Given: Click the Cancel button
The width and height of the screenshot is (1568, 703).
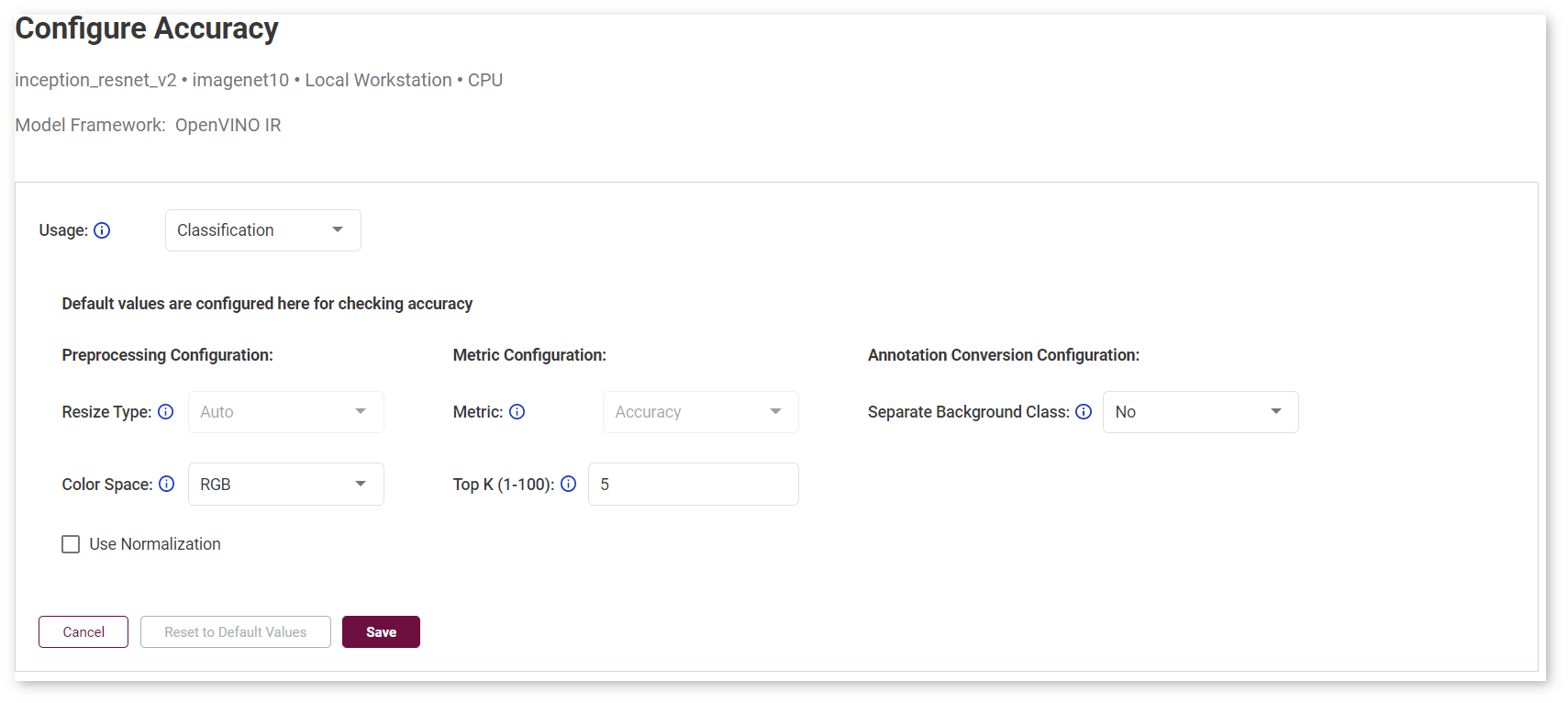Looking at the screenshot, I should (83, 632).
